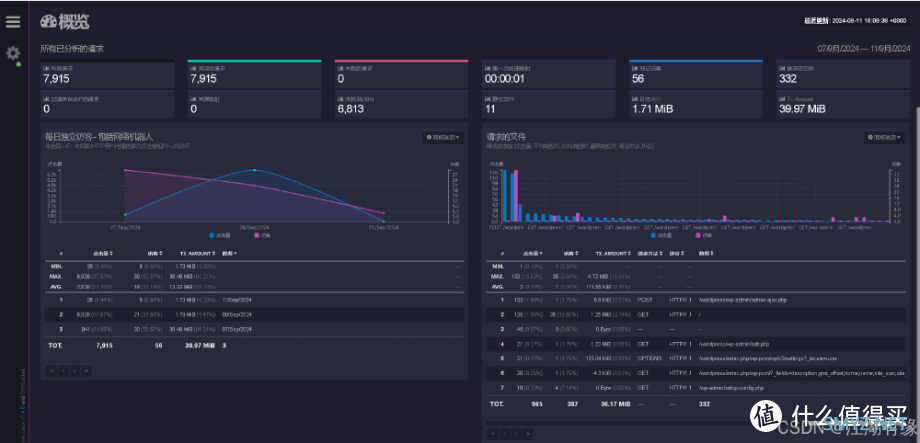
Task: Click the /wordpress/wp-admin/edit.php row
Action: [695, 344]
